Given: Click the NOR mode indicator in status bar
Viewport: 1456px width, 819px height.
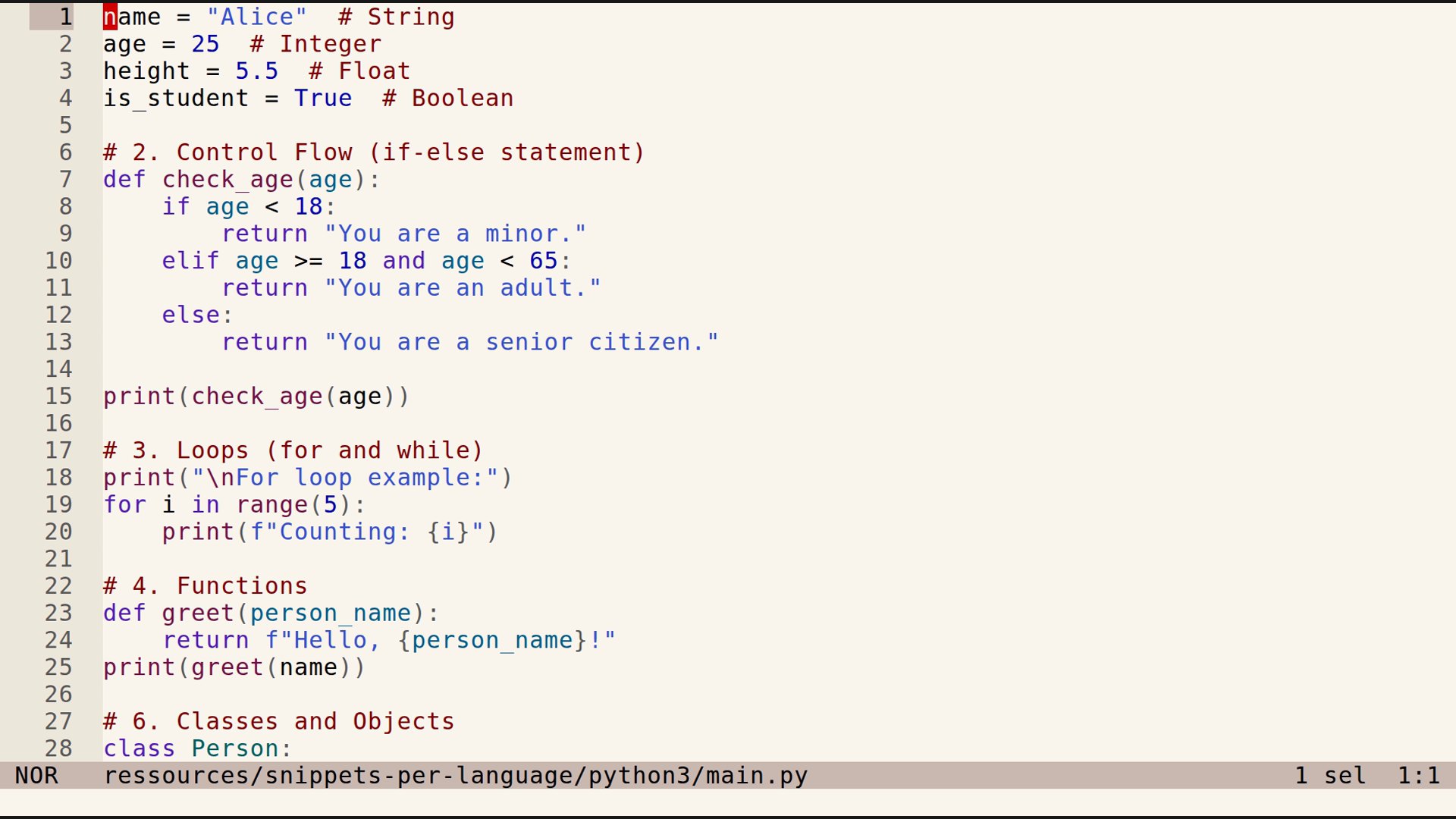Looking at the screenshot, I should [x=38, y=775].
